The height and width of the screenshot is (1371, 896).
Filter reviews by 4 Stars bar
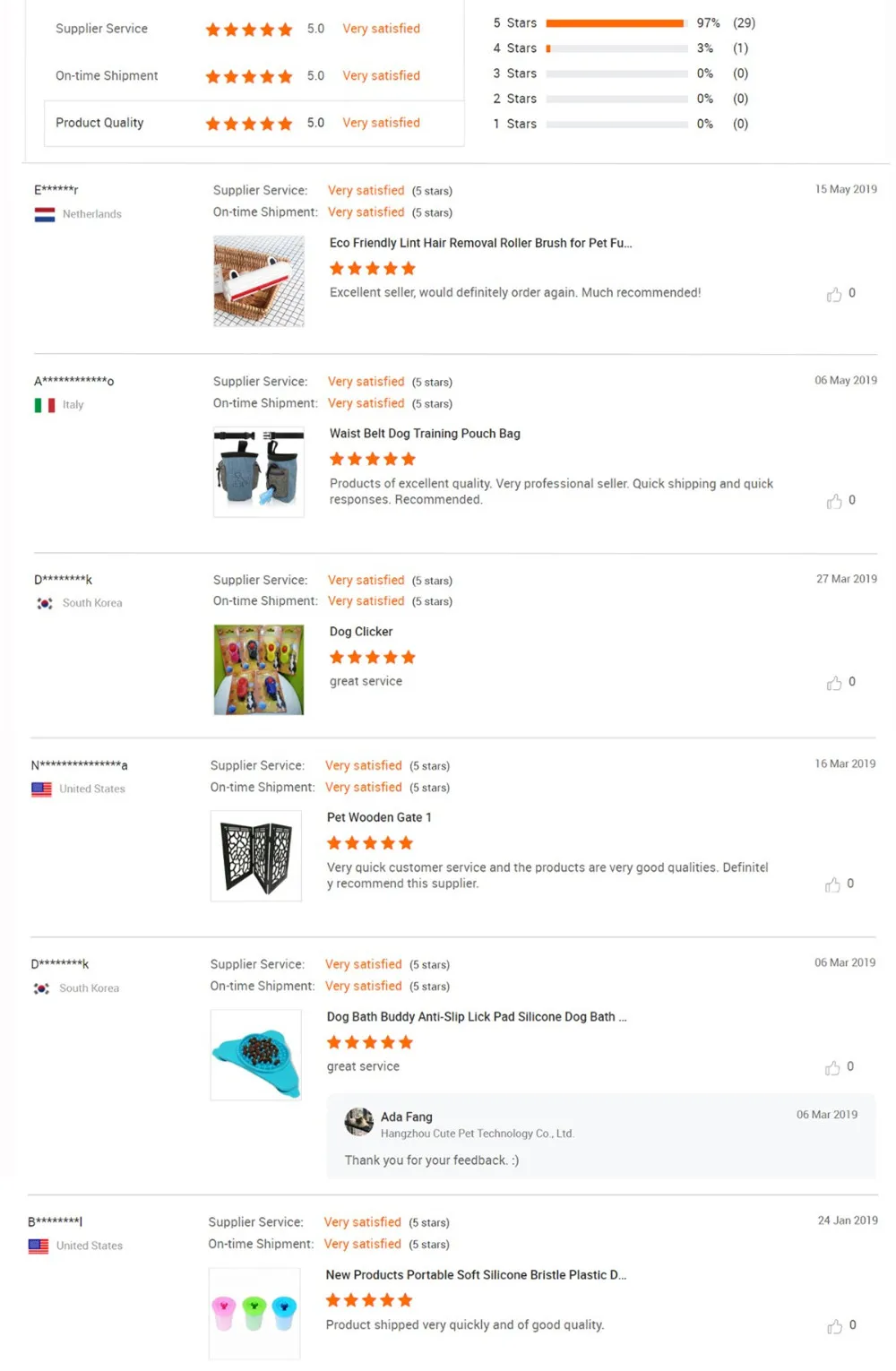click(616, 48)
